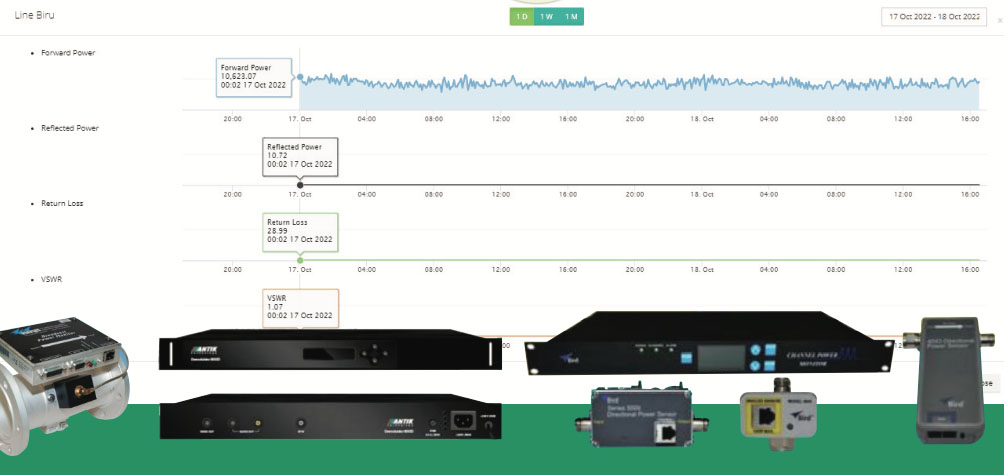Click the black Reflected Power data point marker
1004x475 pixels.
click(x=300, y=185)
